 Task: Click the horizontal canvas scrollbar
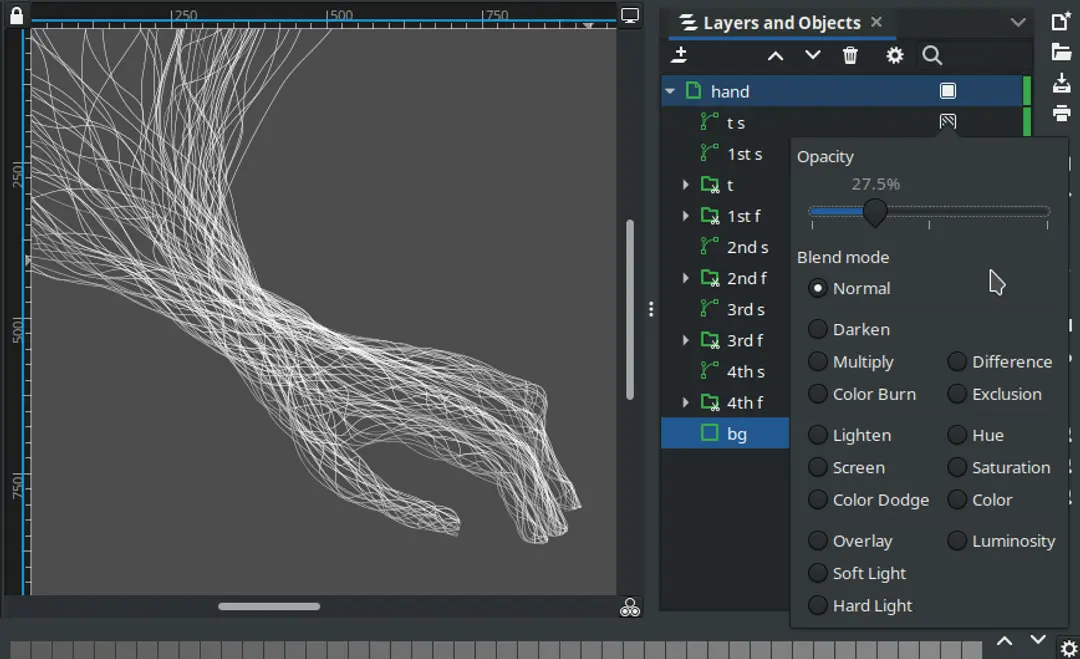(x=268, y=606)
